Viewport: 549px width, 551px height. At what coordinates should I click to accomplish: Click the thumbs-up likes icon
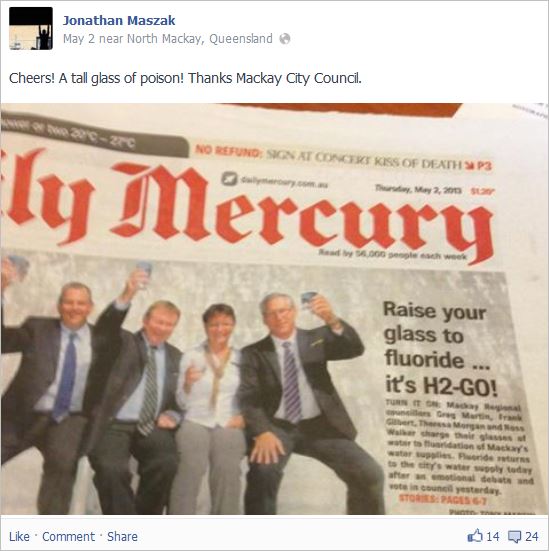pyautogui.click(x=475, y=536)
